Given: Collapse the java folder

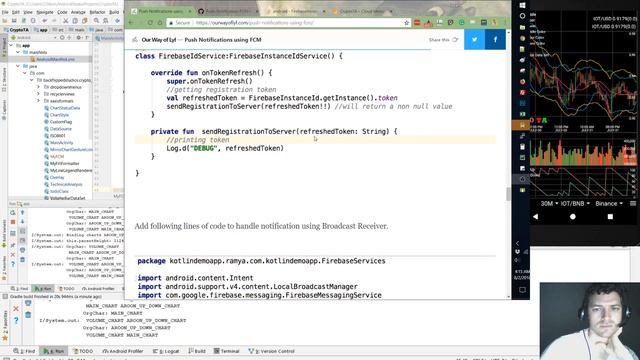Looking at the screenshot, I should pos(18,66).
